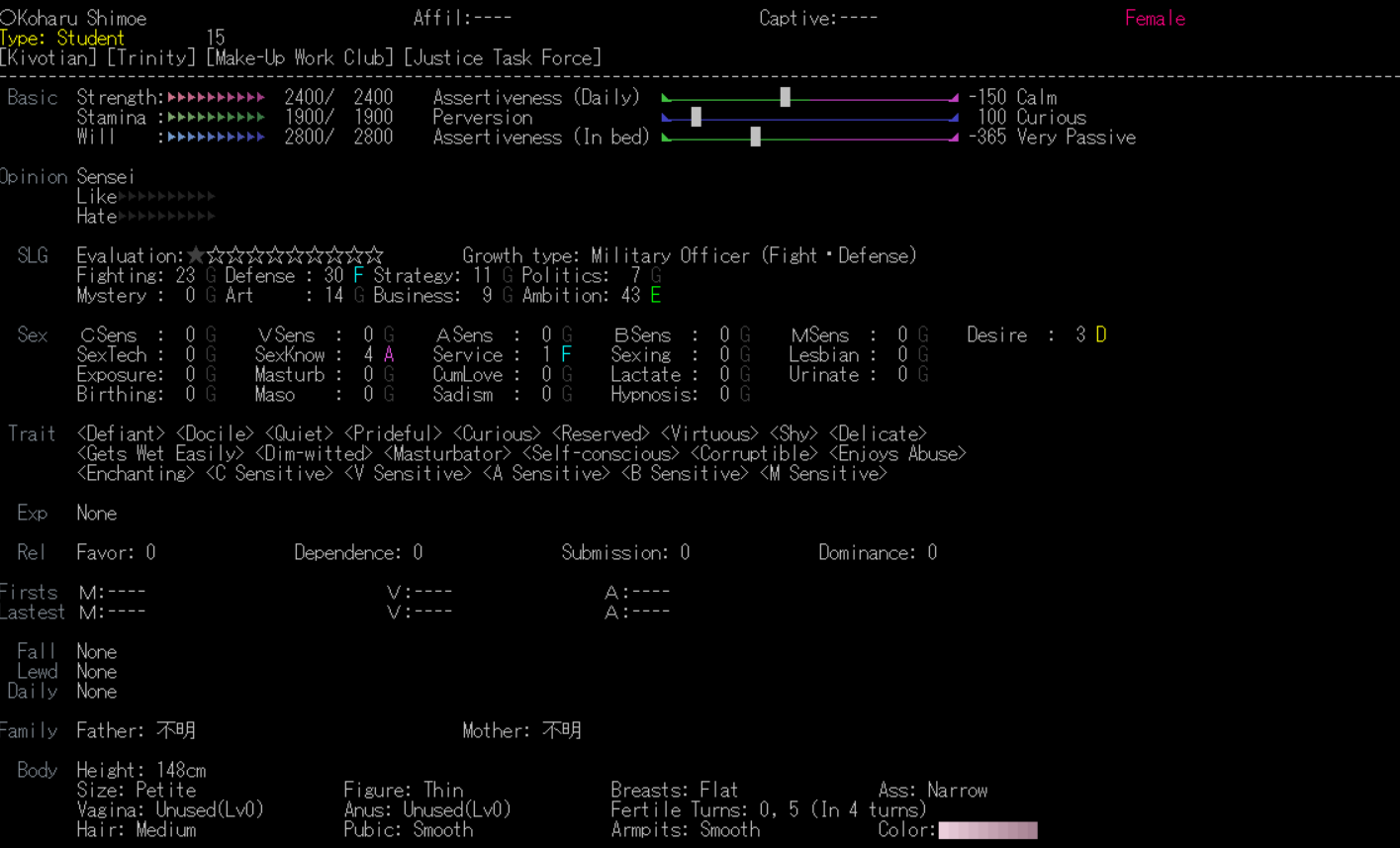The image size is (1400, 848).
Task: Select the <Shy> trait
Action: [793, 434]
